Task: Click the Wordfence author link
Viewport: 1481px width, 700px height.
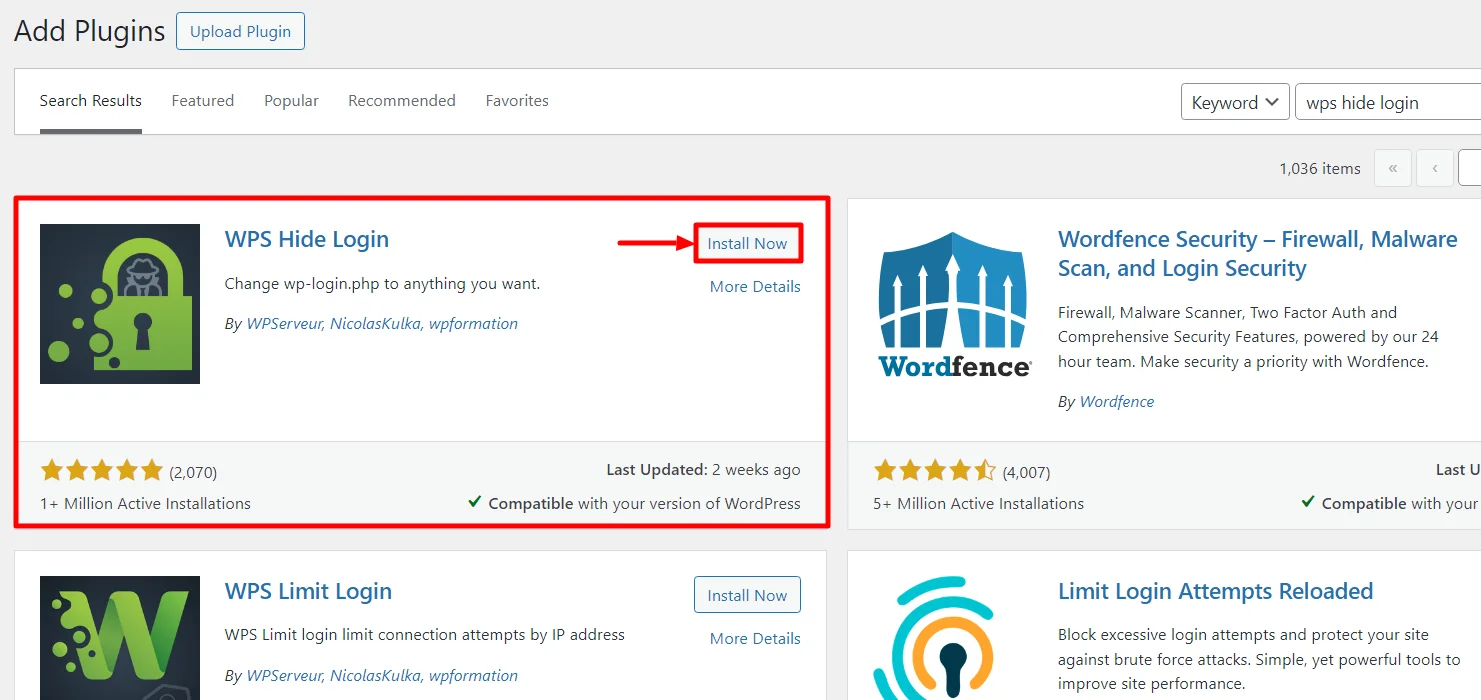Action: 1116,402
